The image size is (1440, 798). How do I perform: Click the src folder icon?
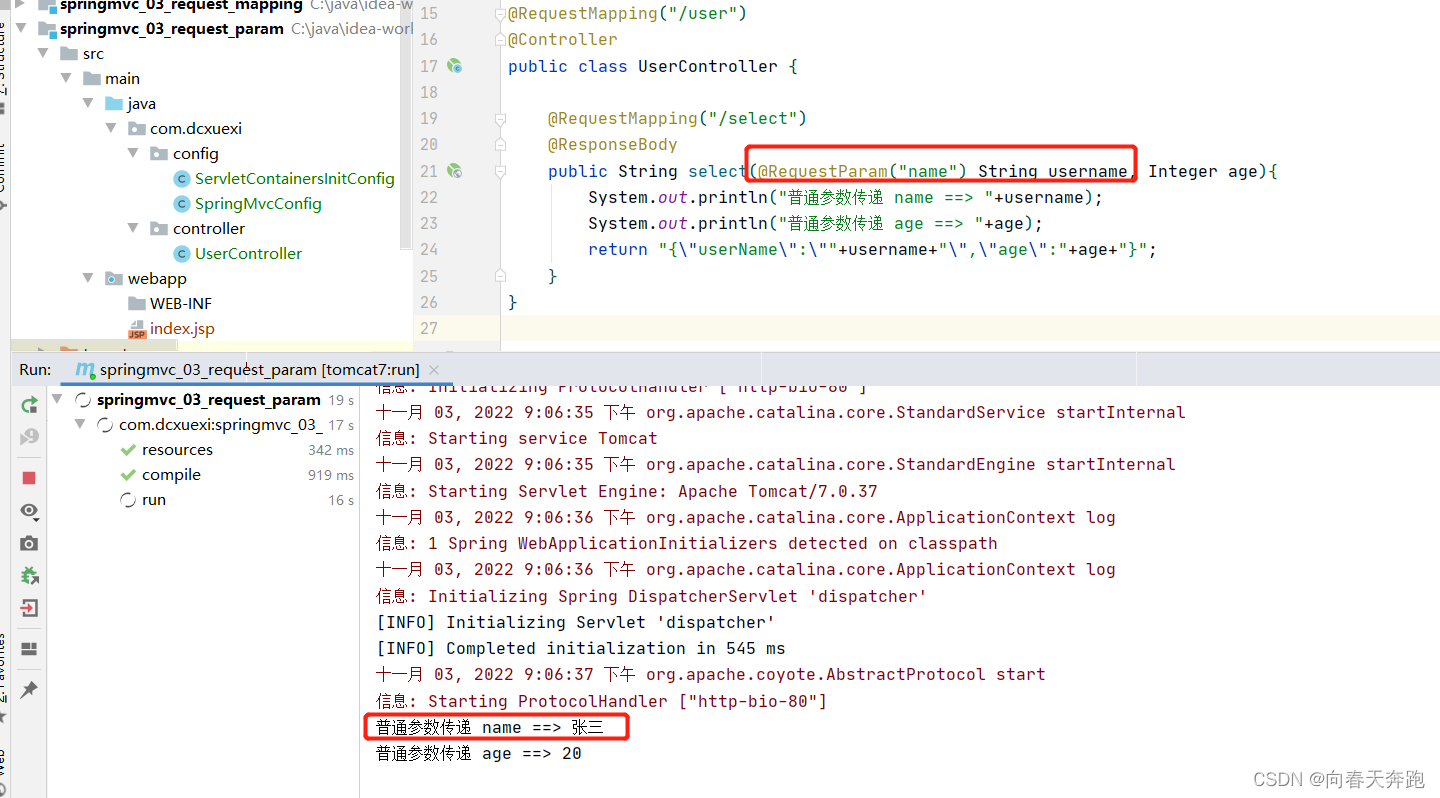pos(69,54)
